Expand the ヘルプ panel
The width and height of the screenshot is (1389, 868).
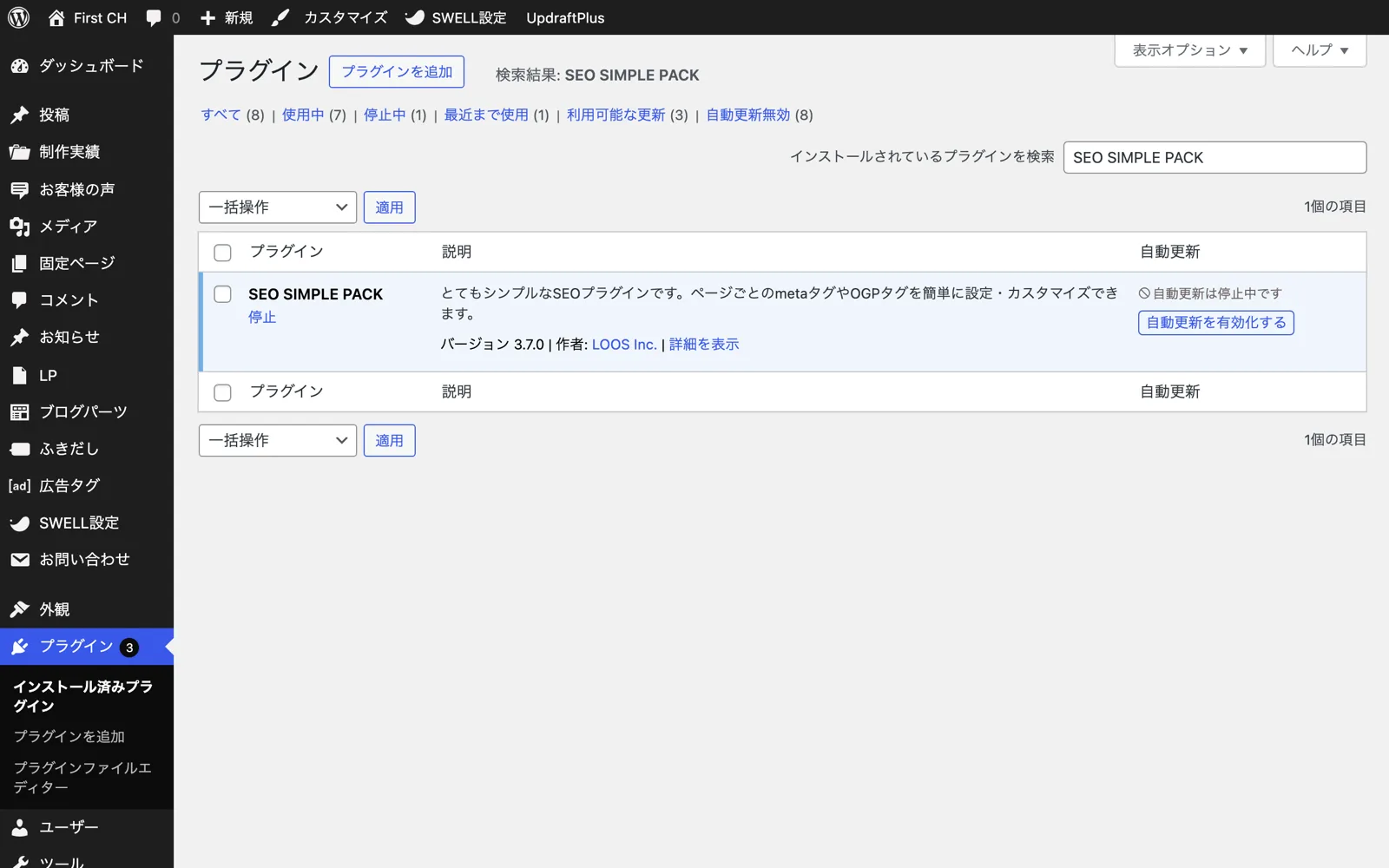pos(1320,50)
